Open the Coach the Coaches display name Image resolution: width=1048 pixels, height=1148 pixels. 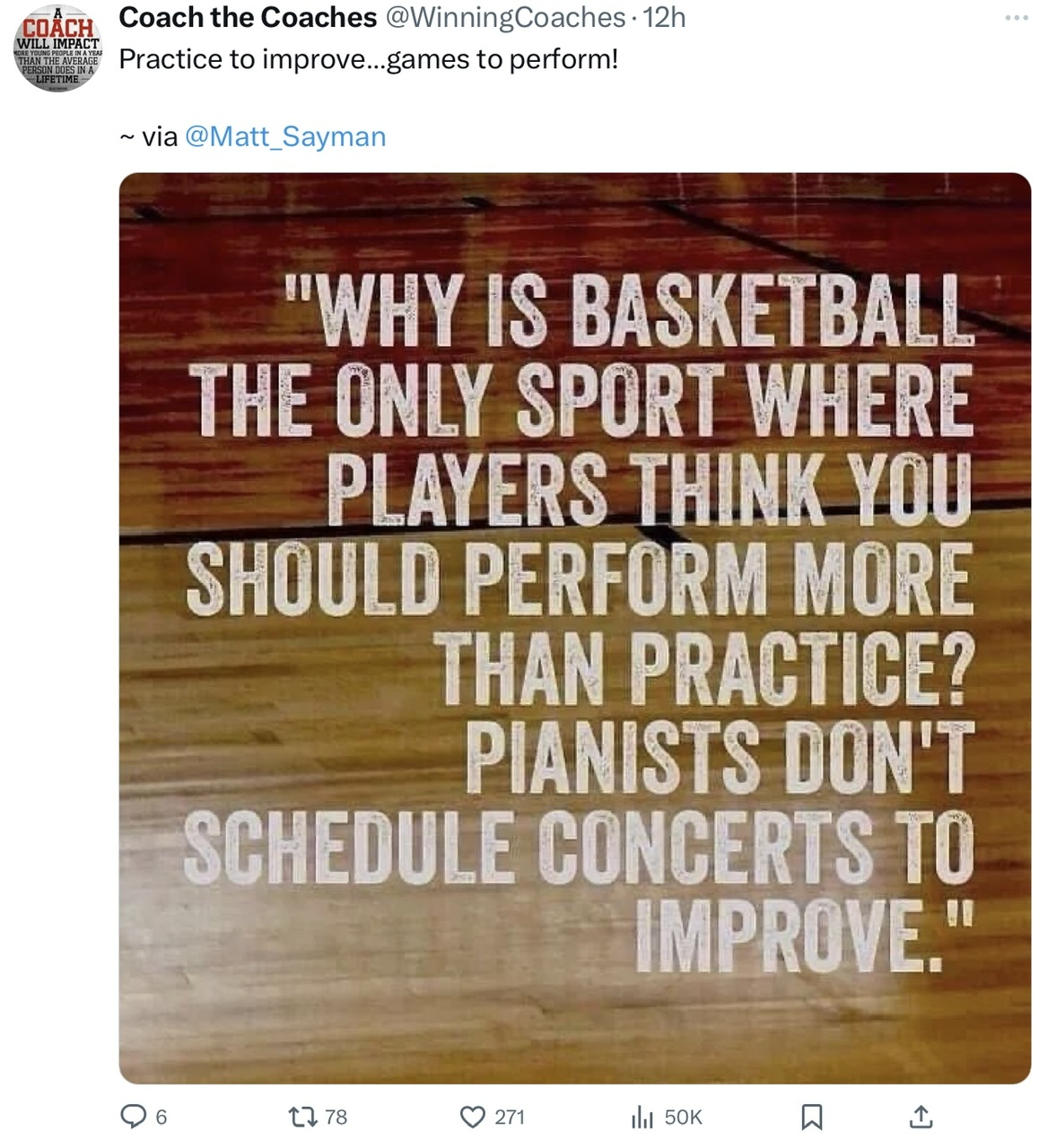[248, 17]
